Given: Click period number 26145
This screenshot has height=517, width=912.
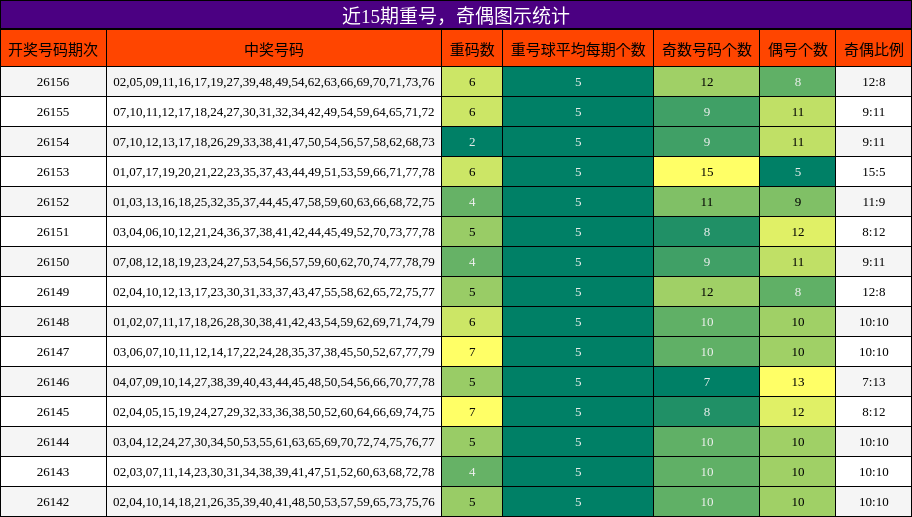Looking at the screenshot, I should pyautogui.click(x=53, y=412).
